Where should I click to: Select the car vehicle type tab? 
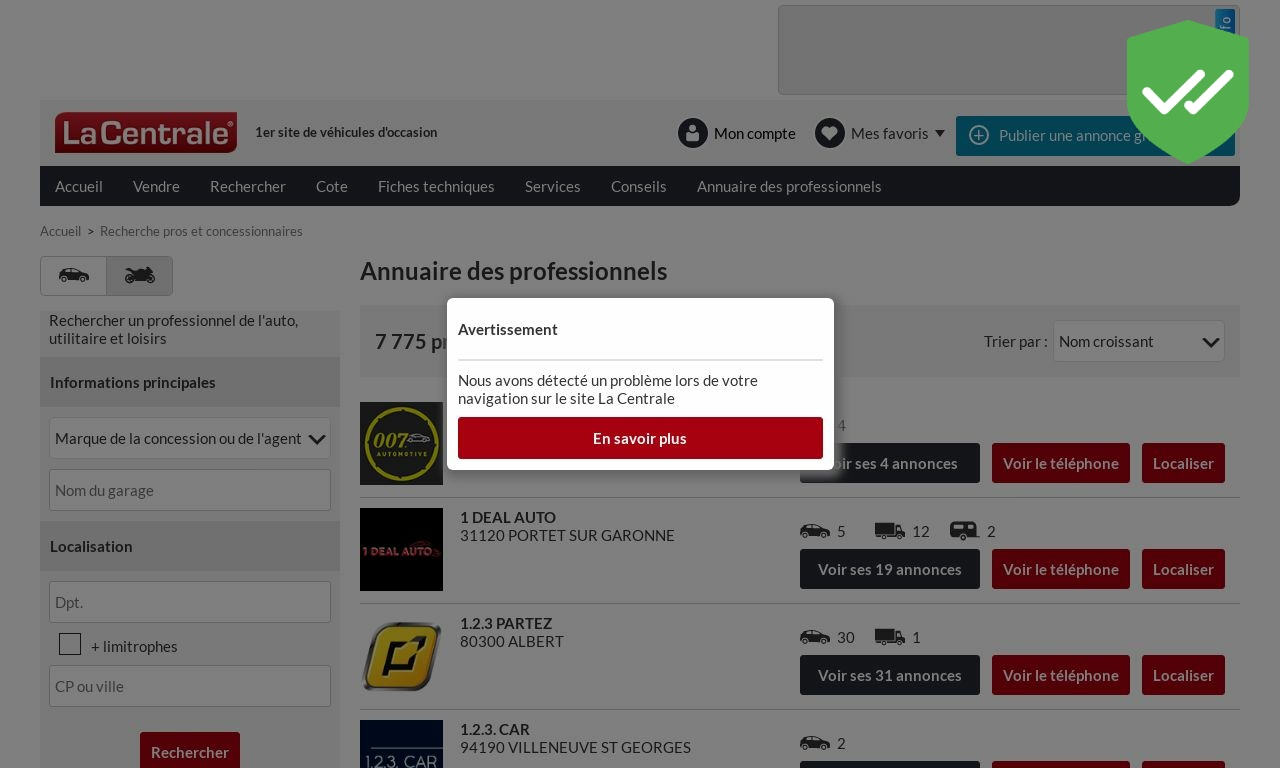tap(74, 276)
